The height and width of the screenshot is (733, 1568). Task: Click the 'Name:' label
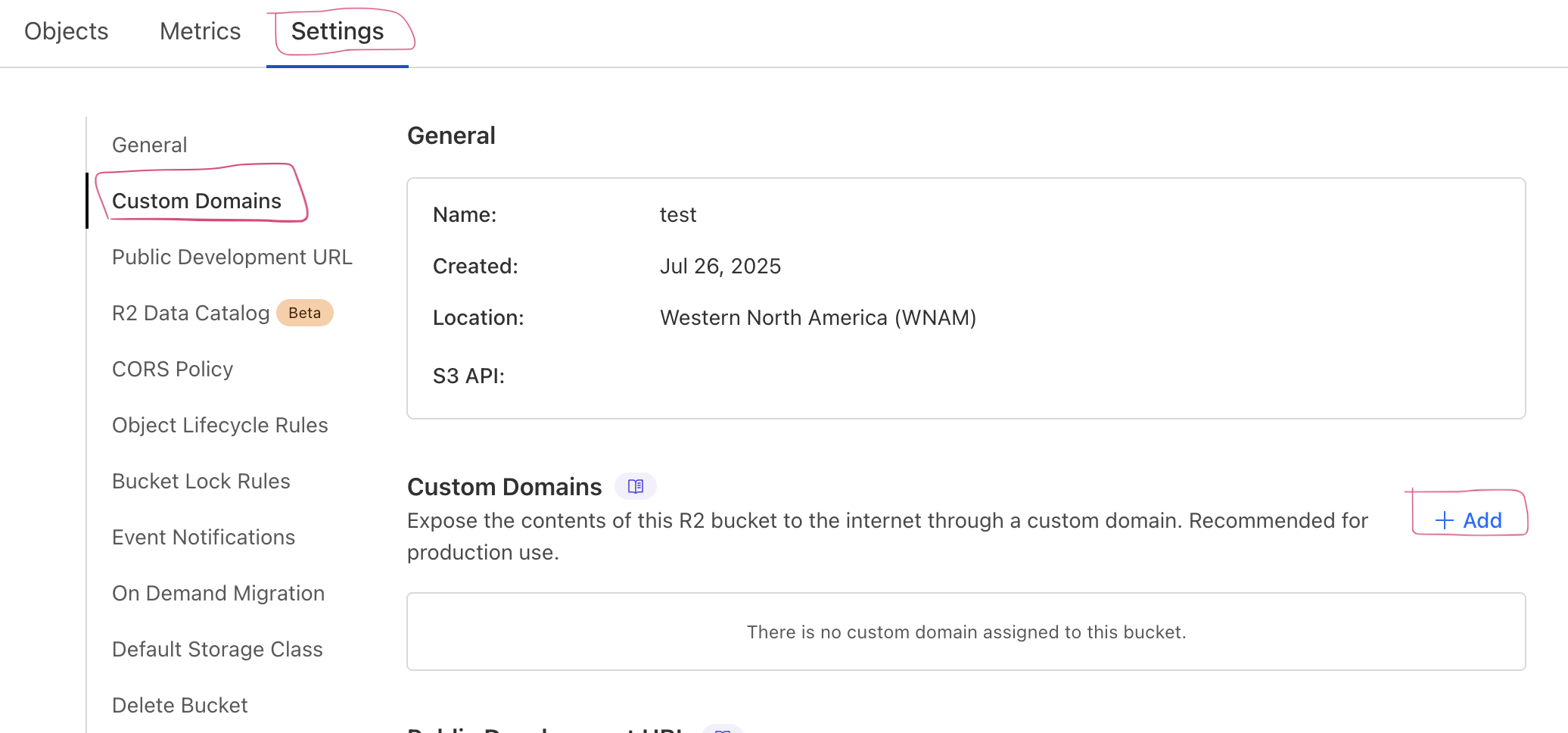(x=465, y=215)
